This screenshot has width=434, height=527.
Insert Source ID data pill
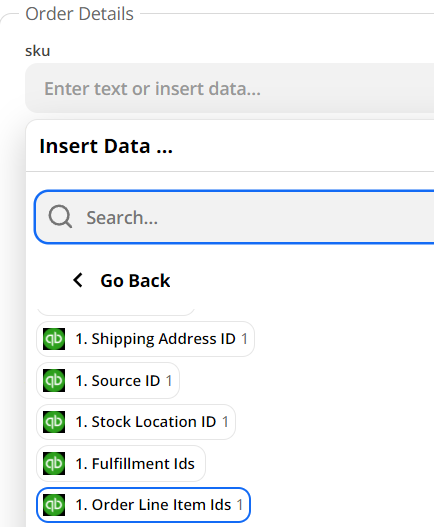pyautogui.click(x=108, y=380)
